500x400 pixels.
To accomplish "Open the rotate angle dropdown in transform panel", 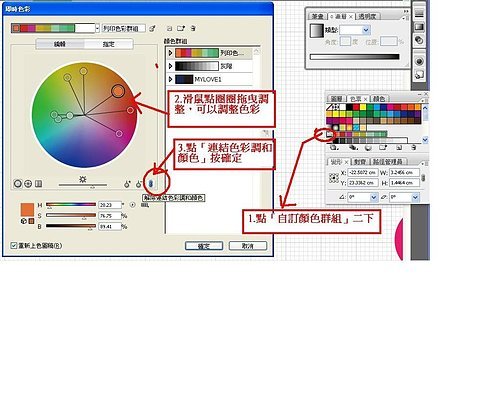I will [x=373, y=197].
